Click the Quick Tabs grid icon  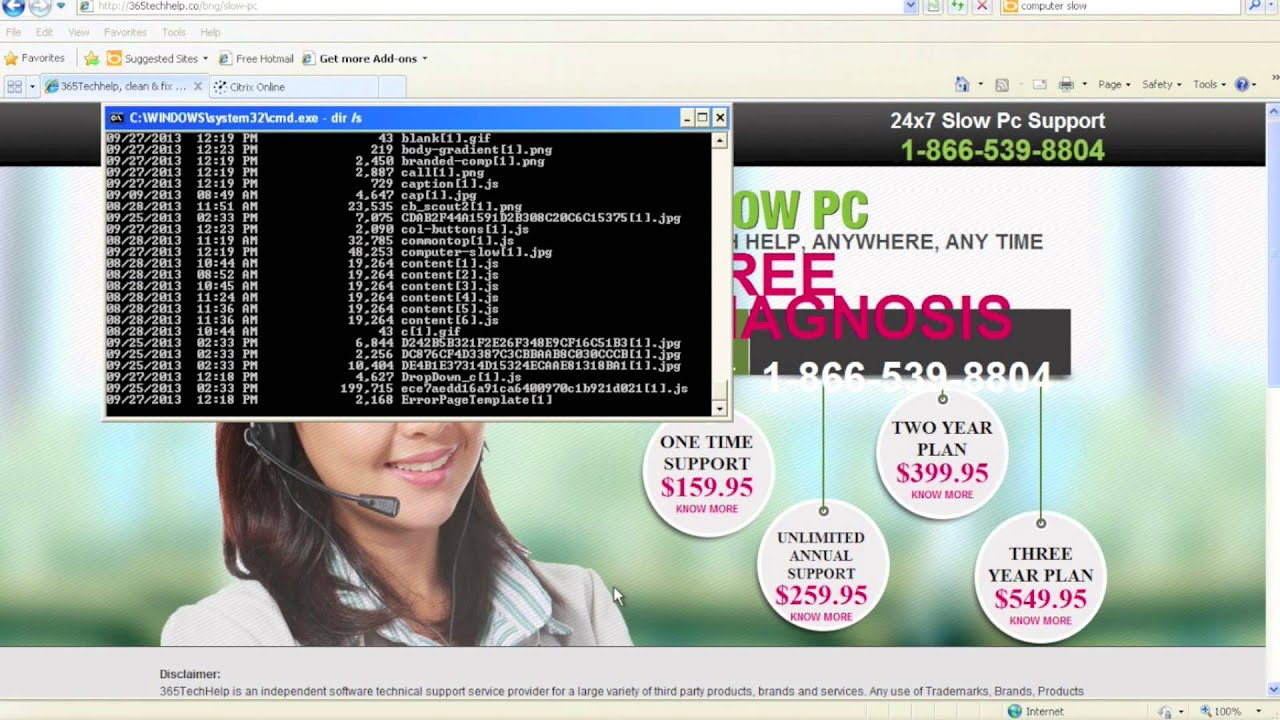click(x=14, y=87)
